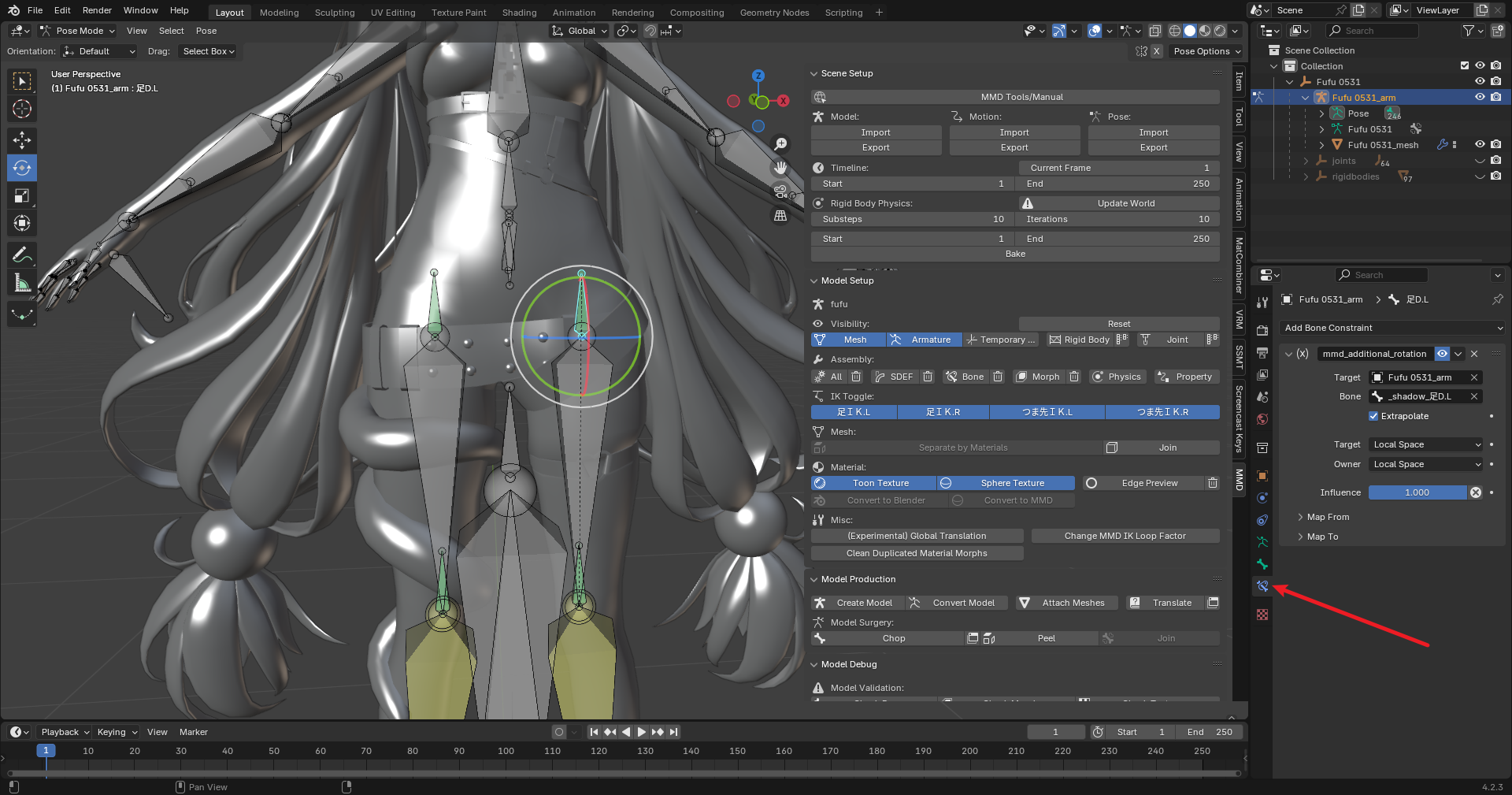1512x795 pixels.
Task: Switch to Sculpting workspace tab
Action: point(335,13)
